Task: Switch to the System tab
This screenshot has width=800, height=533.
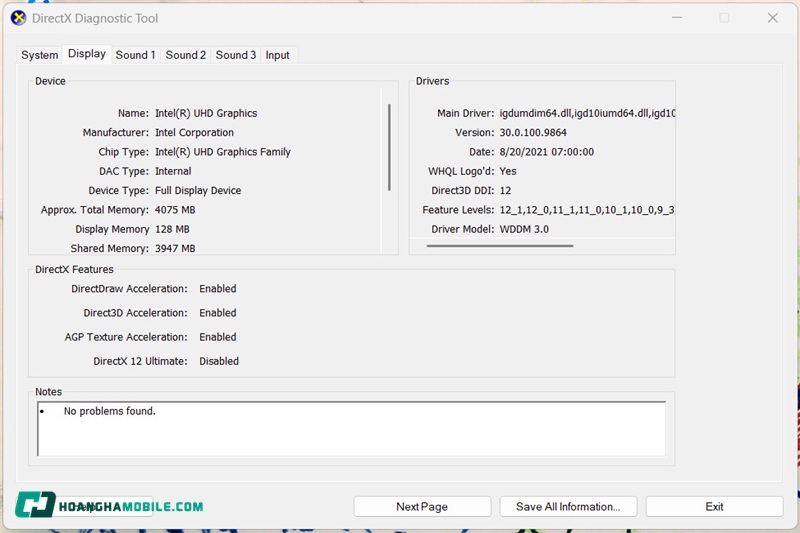Action: click(40, 55)
